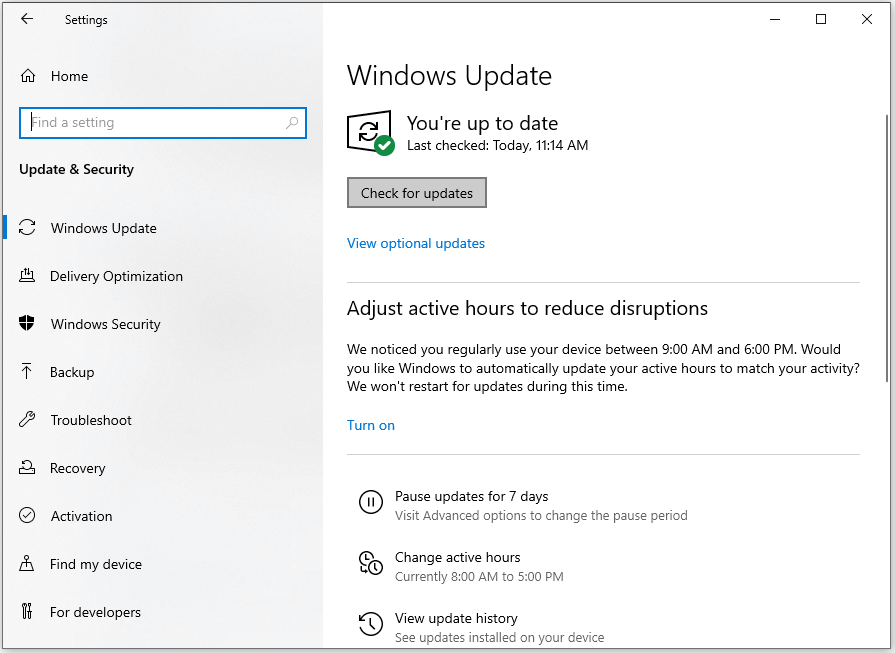Go to Delivery Optimization
Screen dimensions: 895x653
[116, 276]
